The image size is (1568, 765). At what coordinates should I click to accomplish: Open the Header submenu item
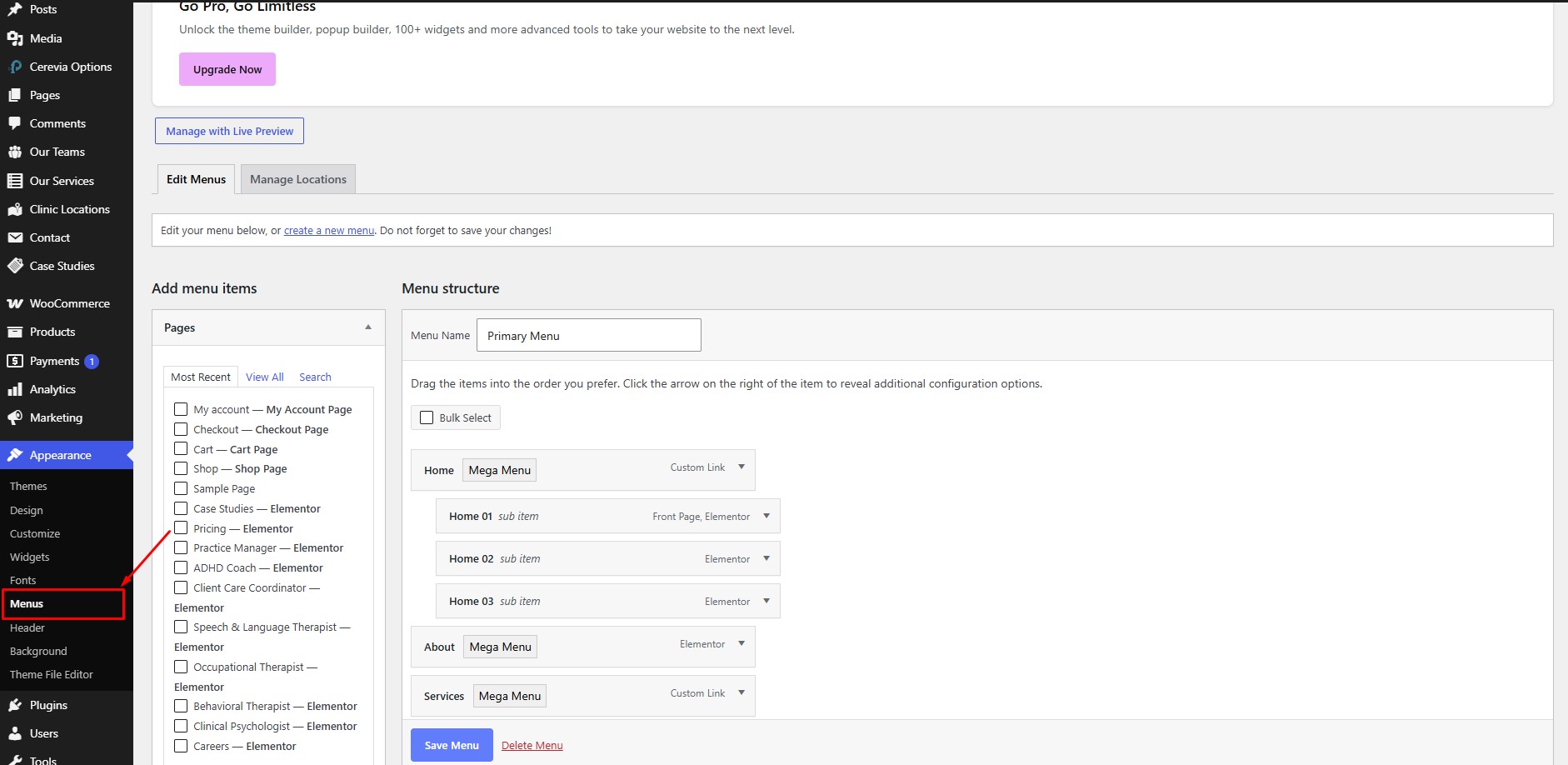pos(27,628)
